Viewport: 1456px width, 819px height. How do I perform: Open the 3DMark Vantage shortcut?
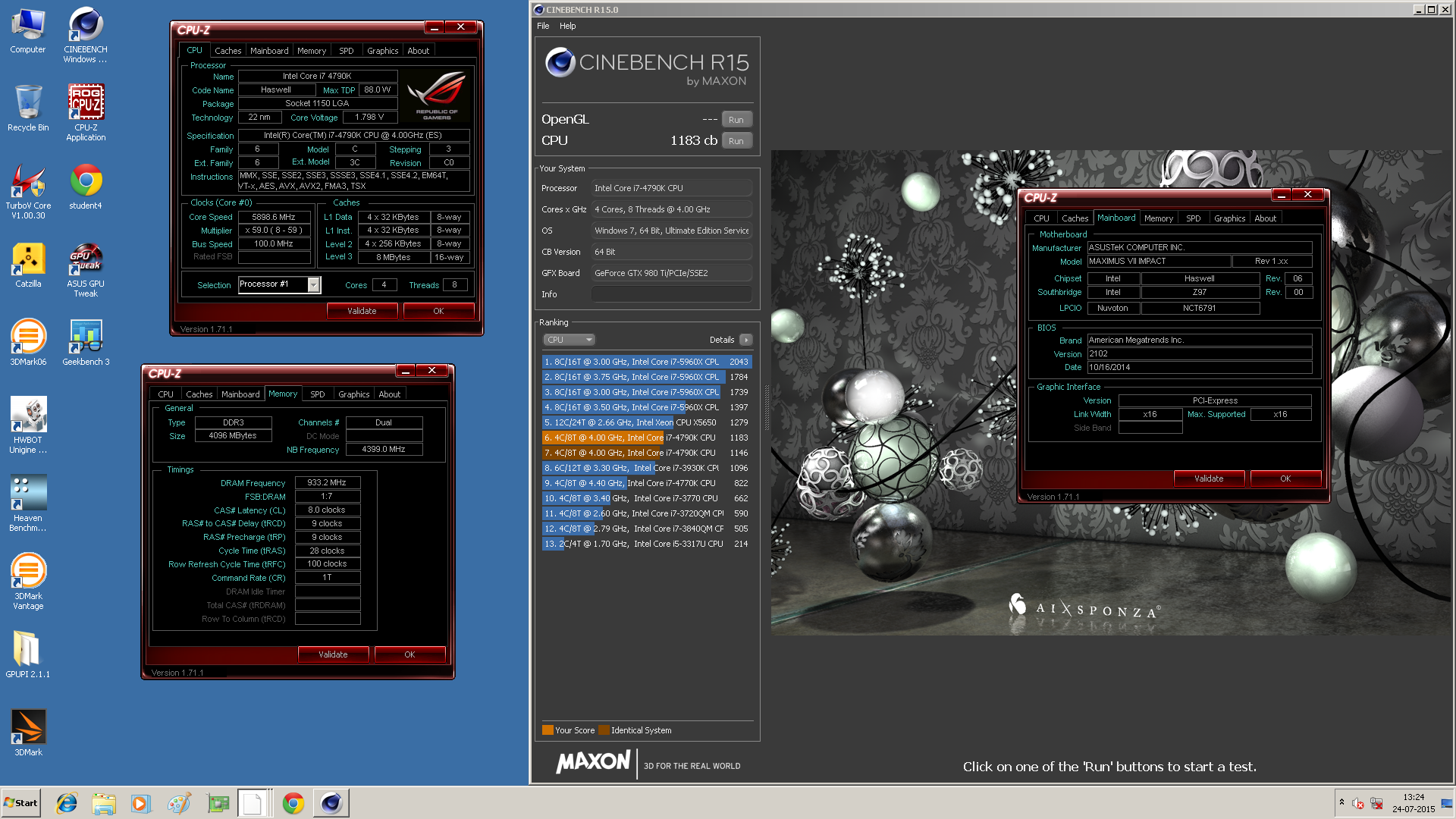(28, 582)
